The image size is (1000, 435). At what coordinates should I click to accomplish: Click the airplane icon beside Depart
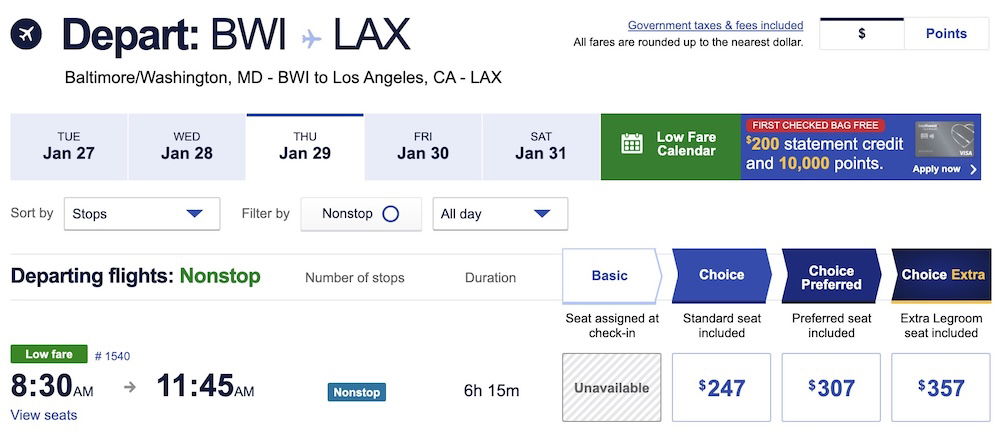pos(27,34)
